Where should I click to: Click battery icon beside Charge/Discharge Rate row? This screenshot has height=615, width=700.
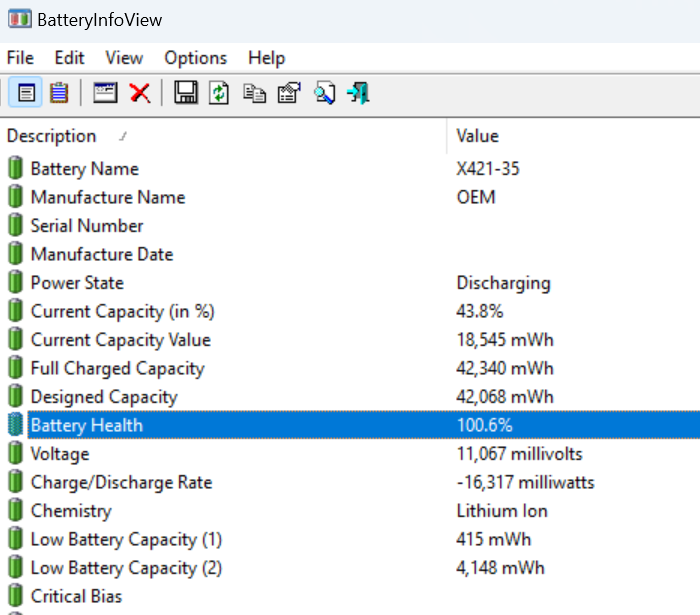click(16, 482)
